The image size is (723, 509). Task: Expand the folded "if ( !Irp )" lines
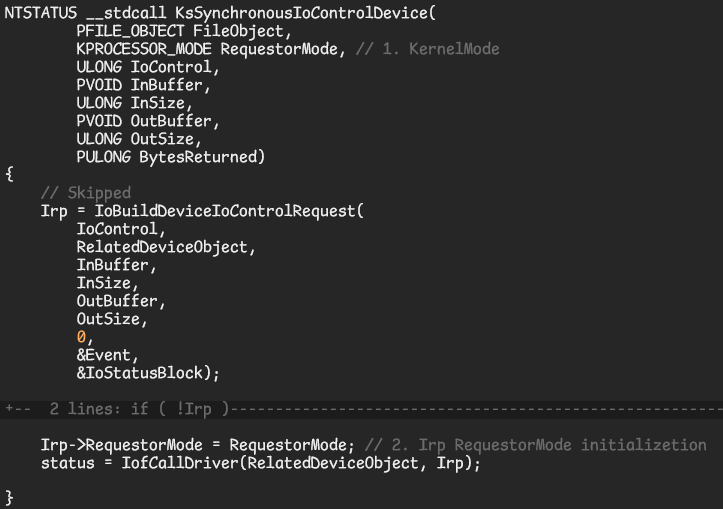point(120,409)
